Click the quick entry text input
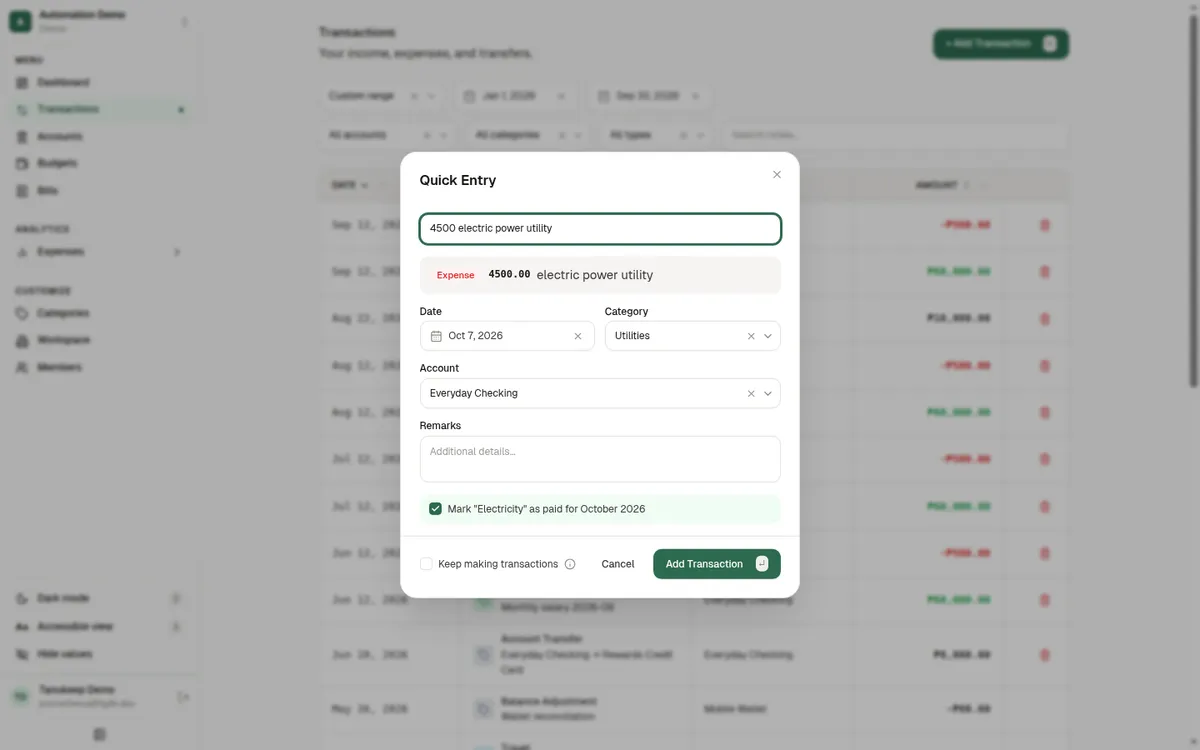Viewport: 1200px width, 750px height. click(x=600, y=229)
